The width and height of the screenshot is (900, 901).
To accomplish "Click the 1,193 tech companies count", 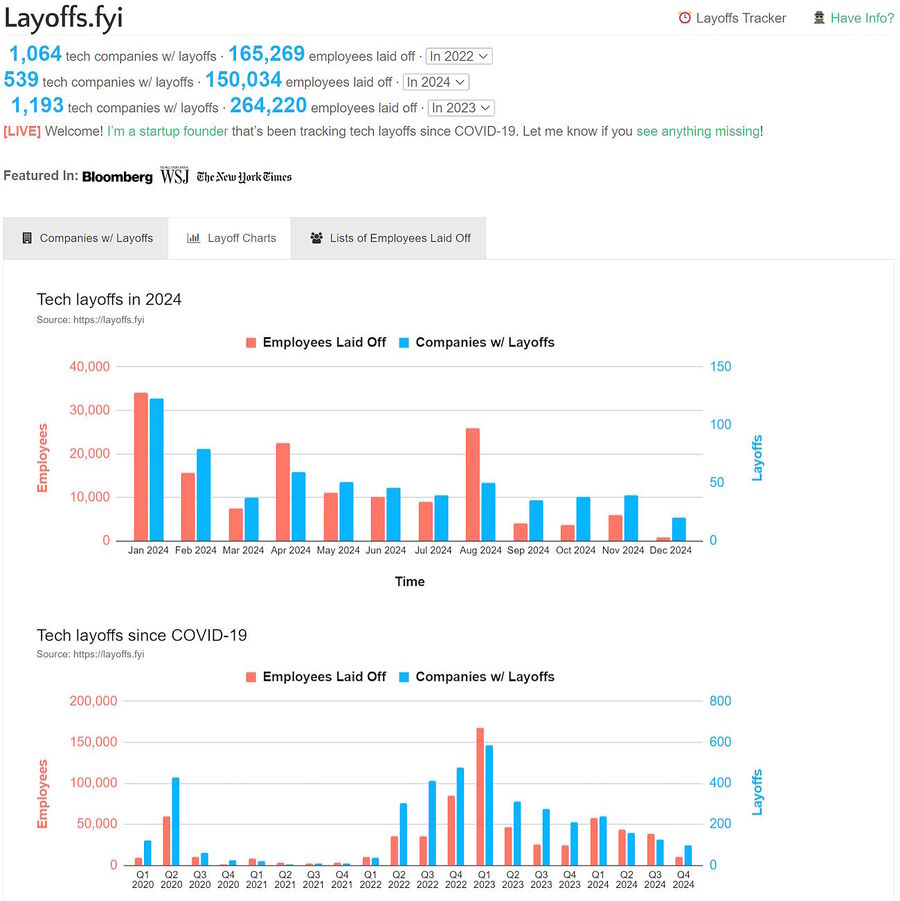I will click(x=37, y=106).
